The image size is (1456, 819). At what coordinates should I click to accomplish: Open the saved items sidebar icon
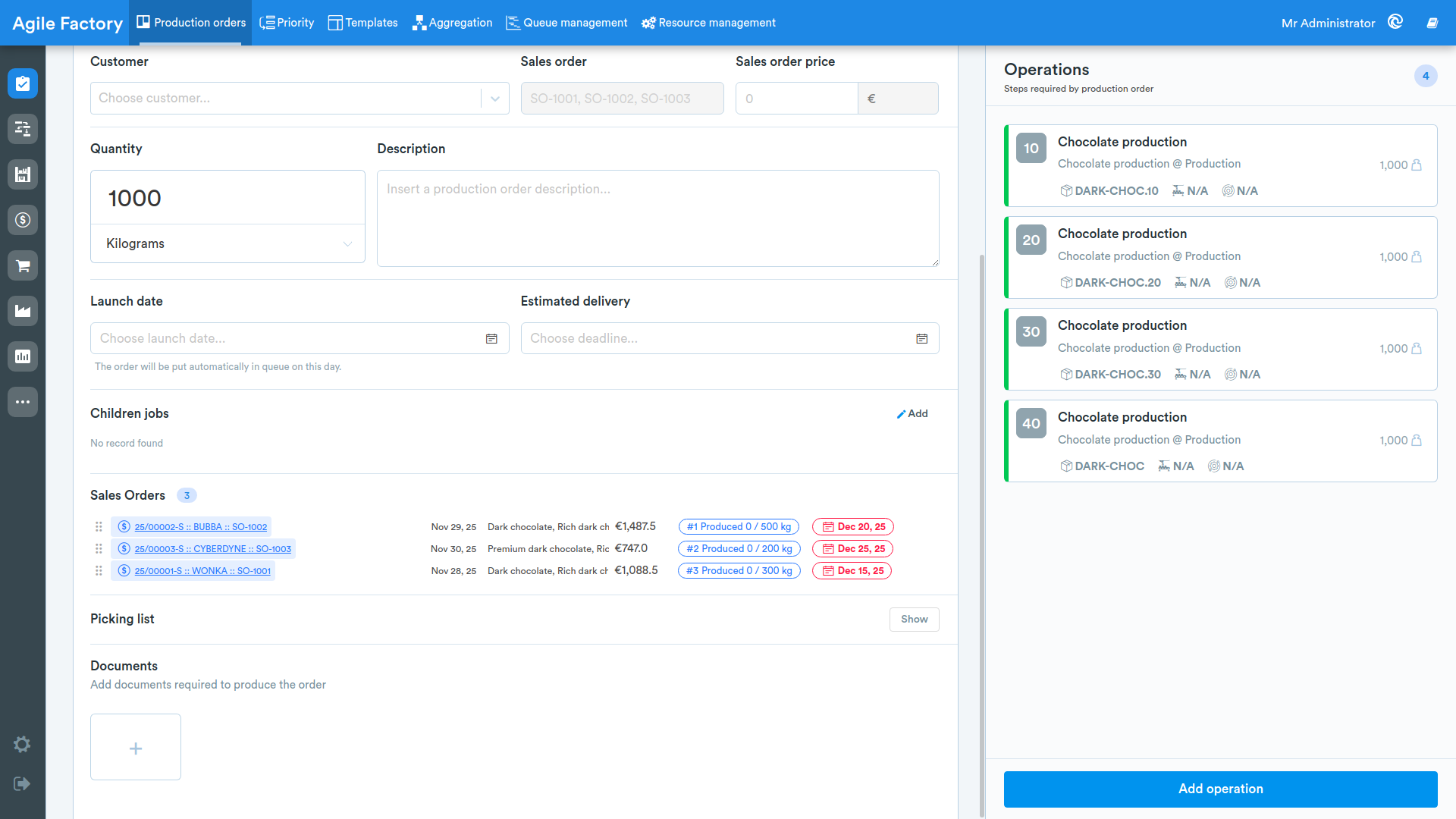pyautogui.click(x=23, y=174)
